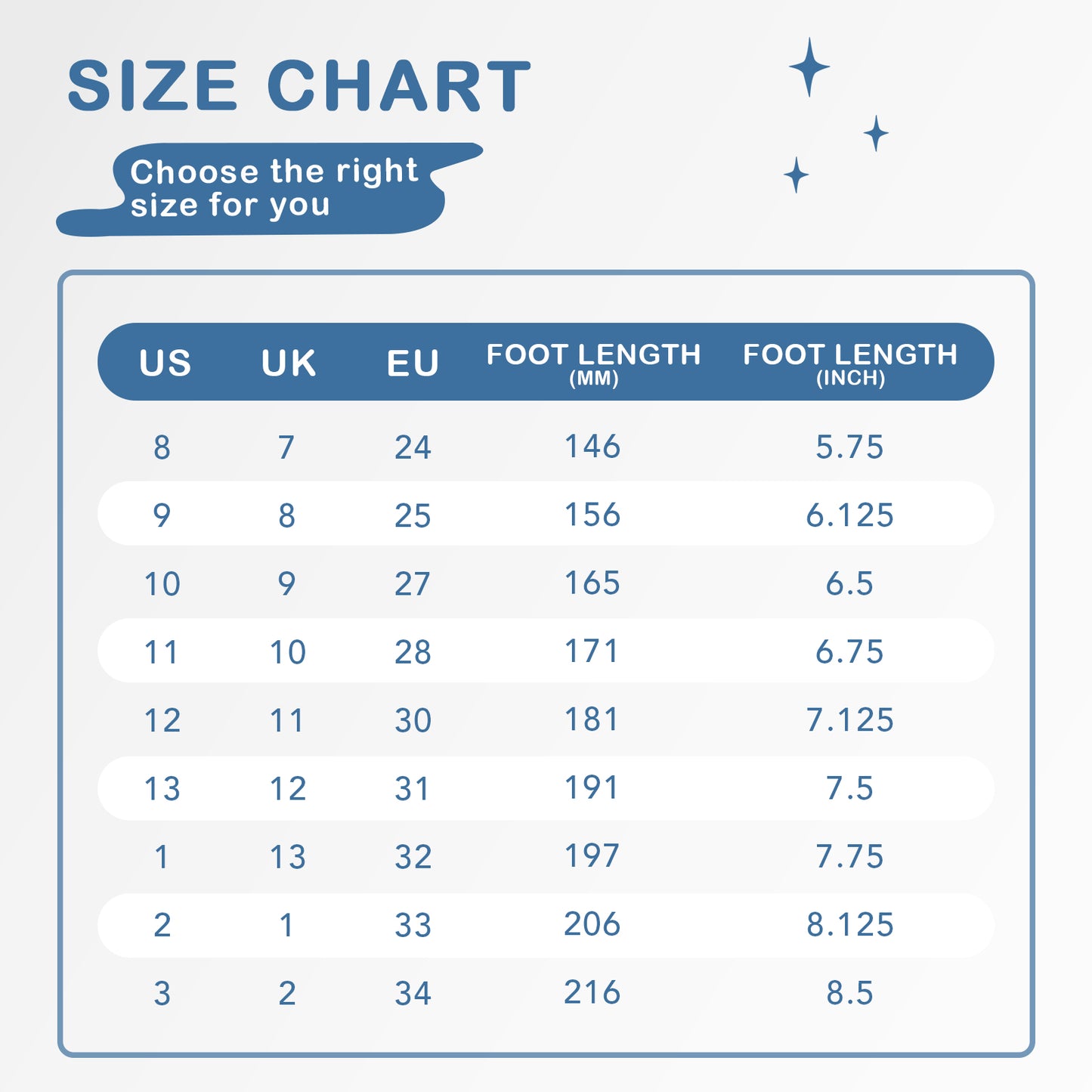This screenshot has height=1092, width=1092.
Task: Click the Foot Length (INCH) header
Action: point(849,363)
